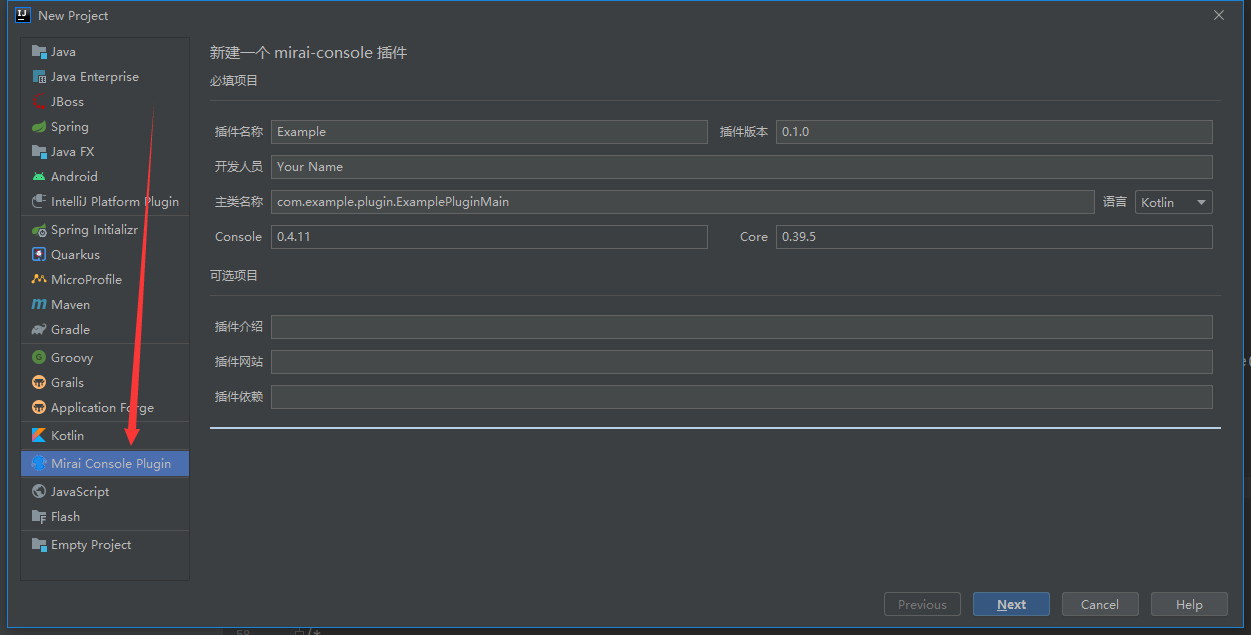The width and height of the screenshot is (1251, 635).
Task: Close the New Project dialog
Action: (x=1219, y=15)
